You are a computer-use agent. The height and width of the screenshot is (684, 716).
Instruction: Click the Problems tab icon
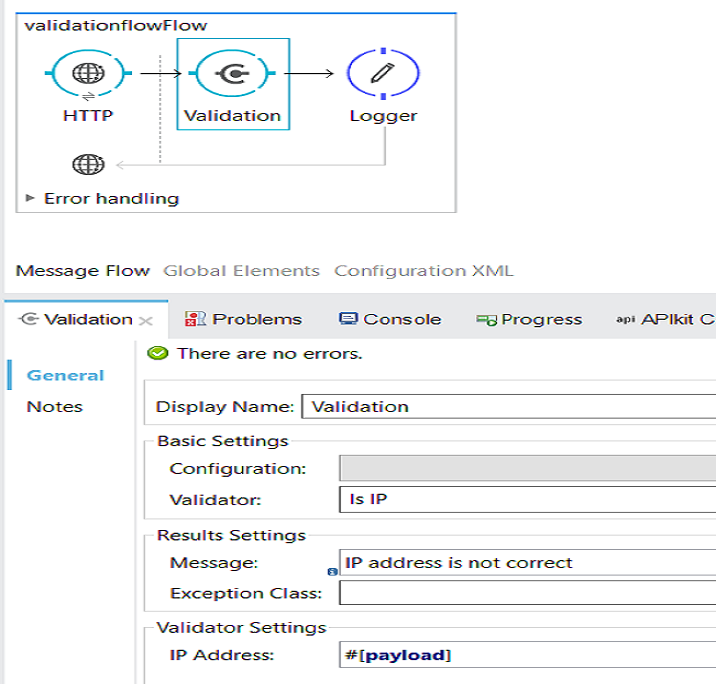pyautogui.click(x=196, y=319)
